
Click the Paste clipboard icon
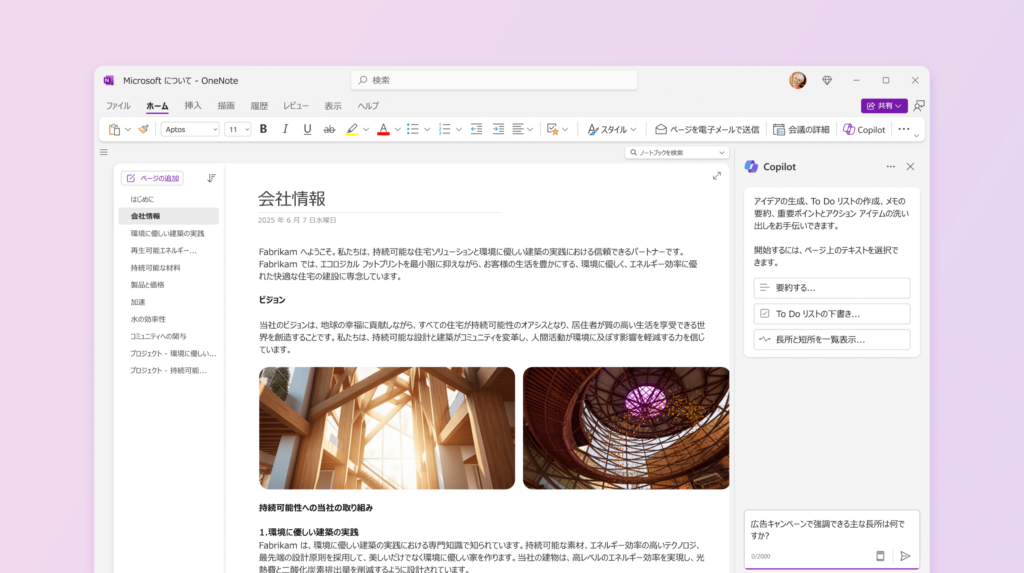point(114,129)
